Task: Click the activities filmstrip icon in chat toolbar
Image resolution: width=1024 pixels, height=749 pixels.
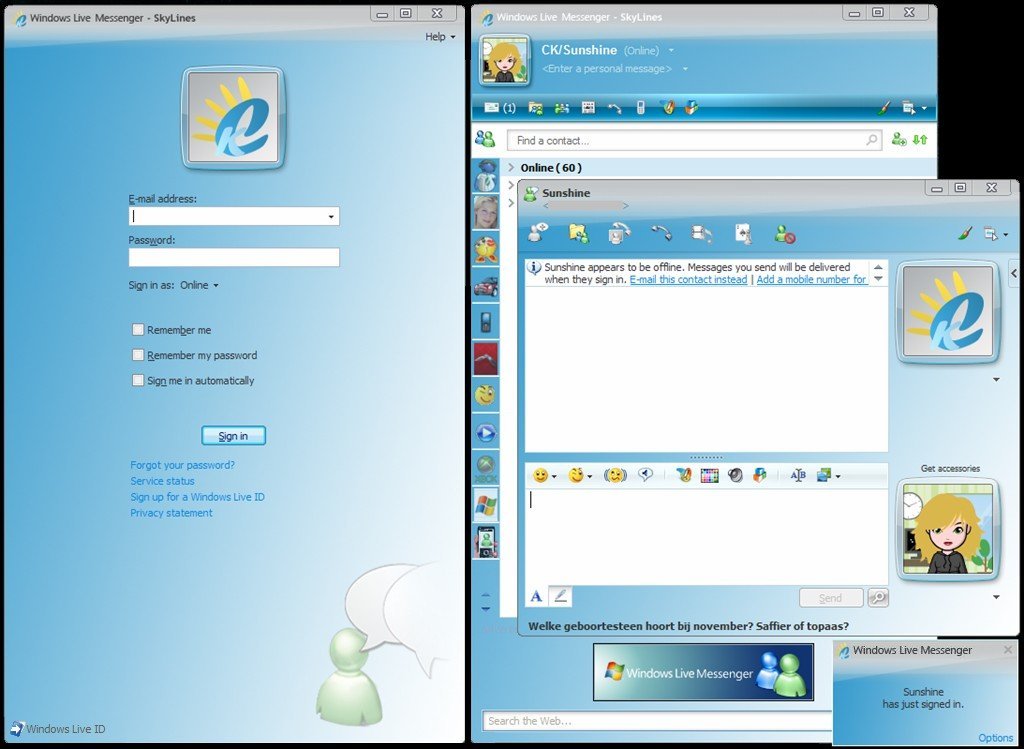Action: [701, 233]
